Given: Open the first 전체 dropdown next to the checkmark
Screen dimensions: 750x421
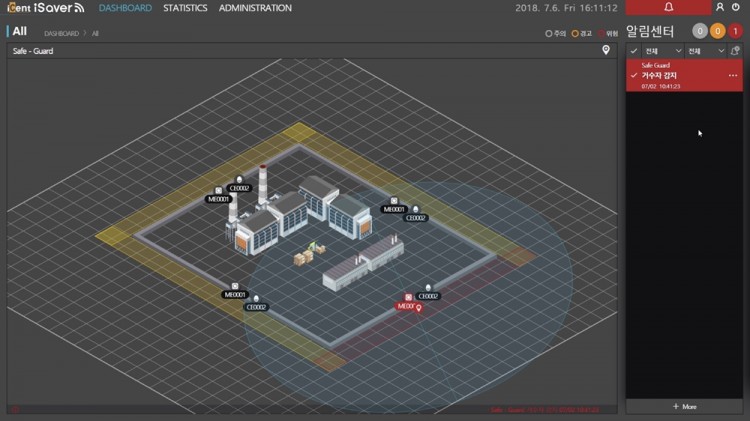Looking at the screenshot, I should (x=663, y=51).
